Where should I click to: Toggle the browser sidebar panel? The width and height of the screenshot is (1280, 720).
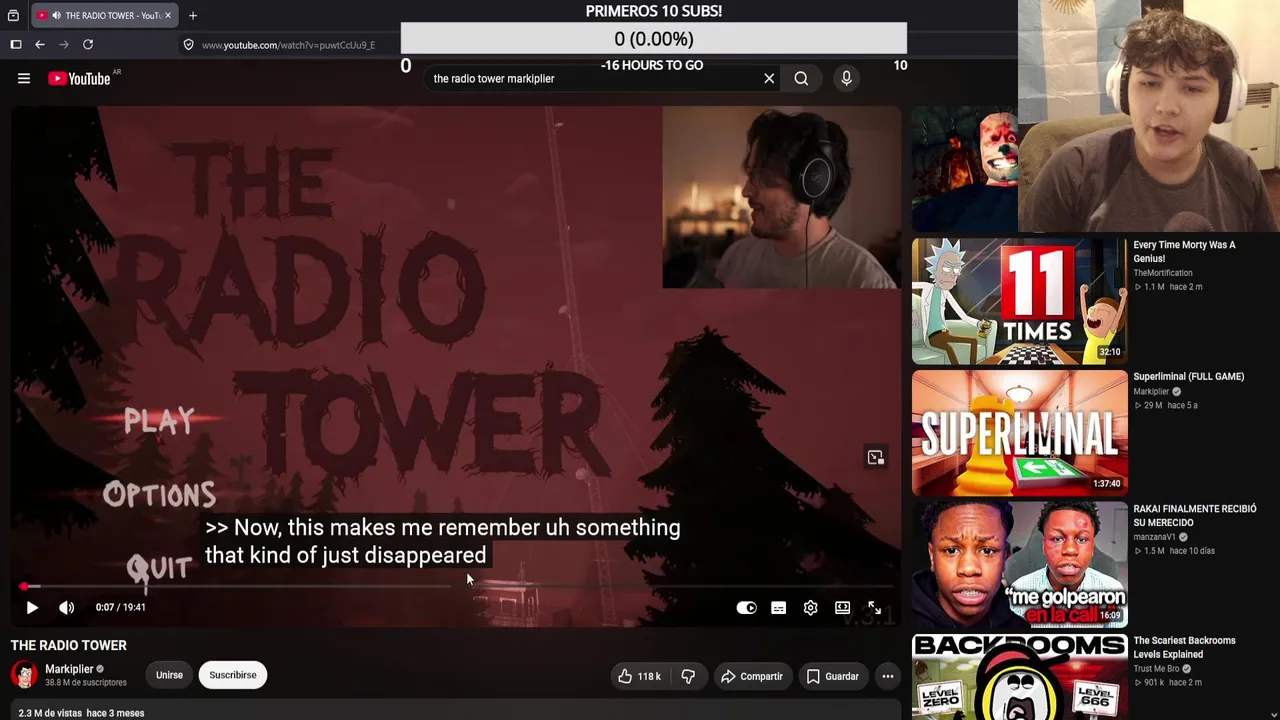point(16,45)
